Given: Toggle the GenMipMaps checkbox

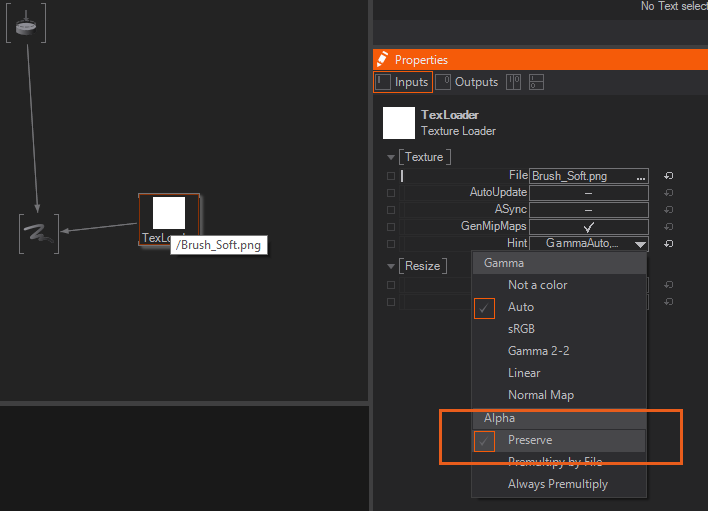Looking at the screenshot, I should coord(589,227).
